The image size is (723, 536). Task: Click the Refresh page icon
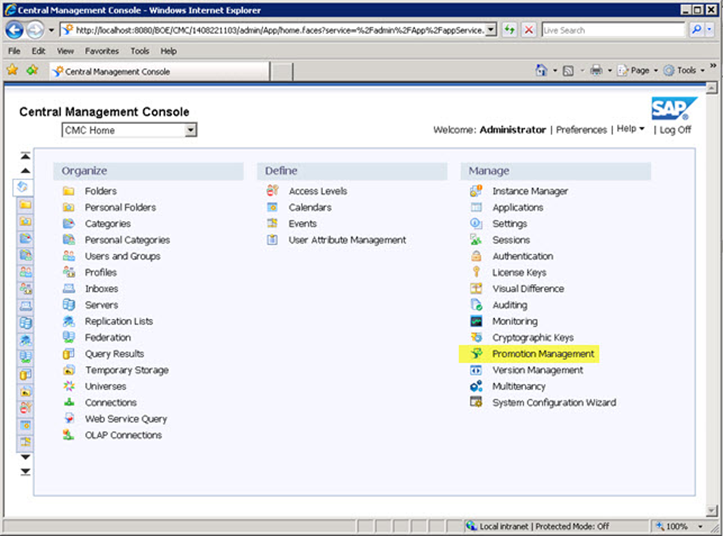pyautogui.click(x=510, y=30)
